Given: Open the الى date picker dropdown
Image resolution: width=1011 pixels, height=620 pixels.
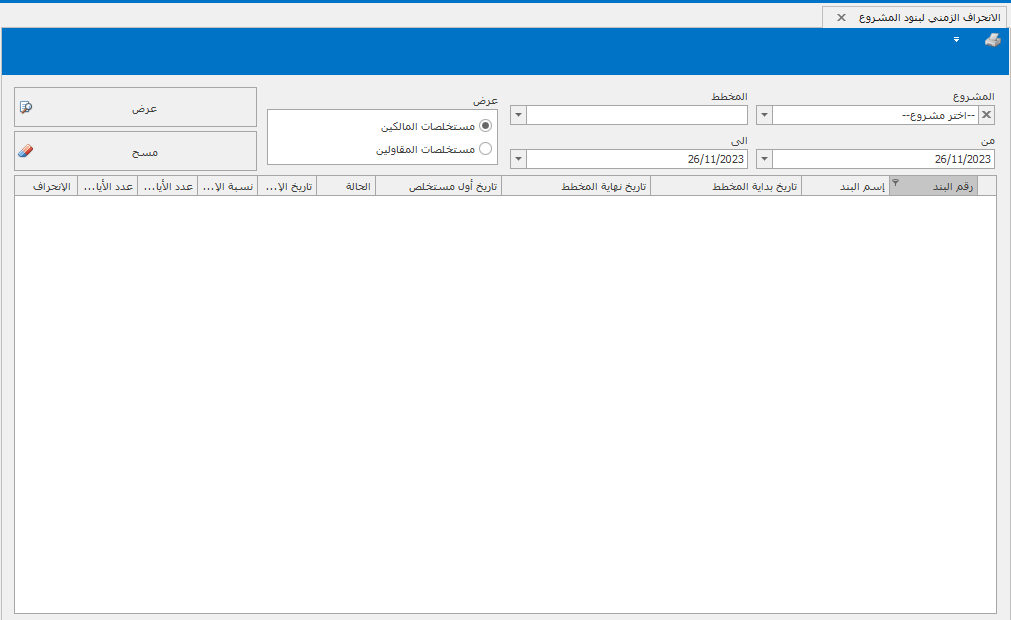Looking at the screenshot, I should pos(518,159).
